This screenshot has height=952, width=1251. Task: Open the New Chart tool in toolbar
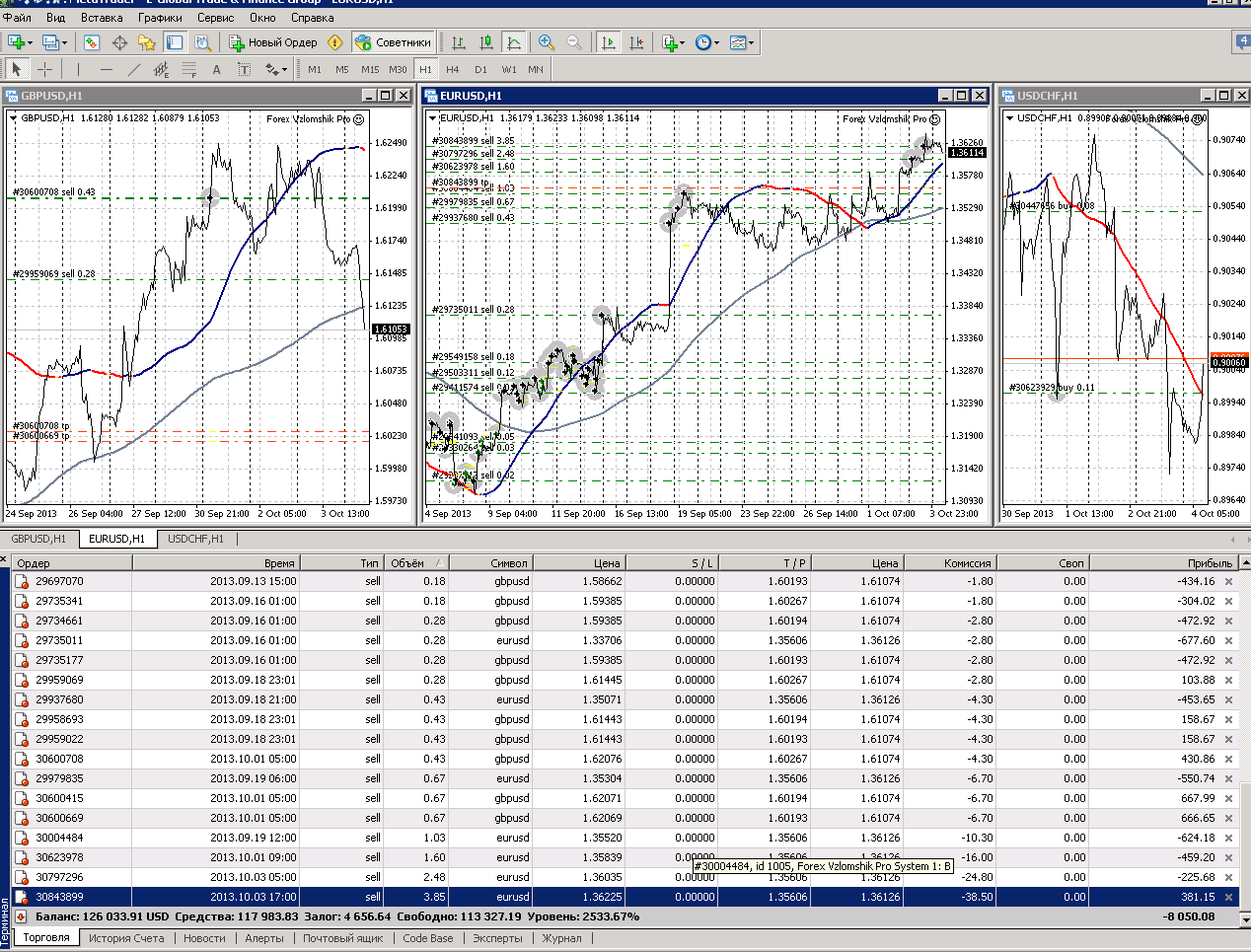16,42
